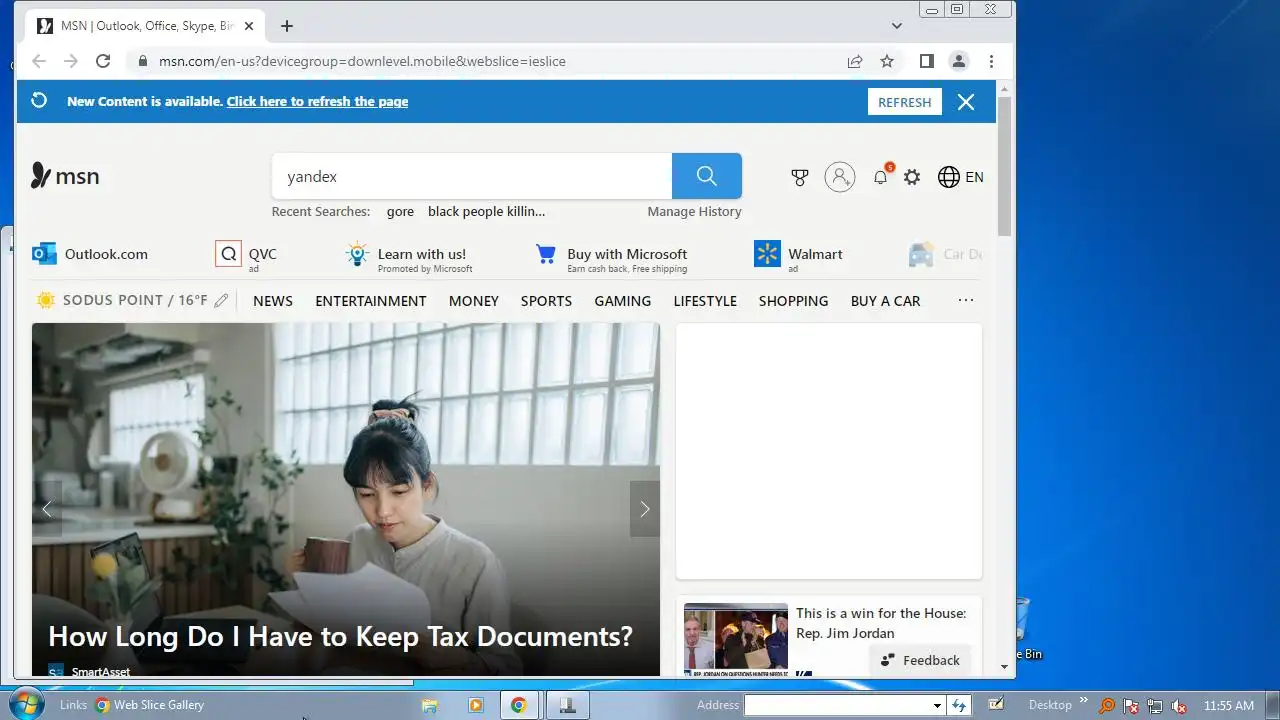The width and height of the screenshot is (1280, 720).
Task: Open the ENTERTAINMENT section
Action: coord(371,301)
